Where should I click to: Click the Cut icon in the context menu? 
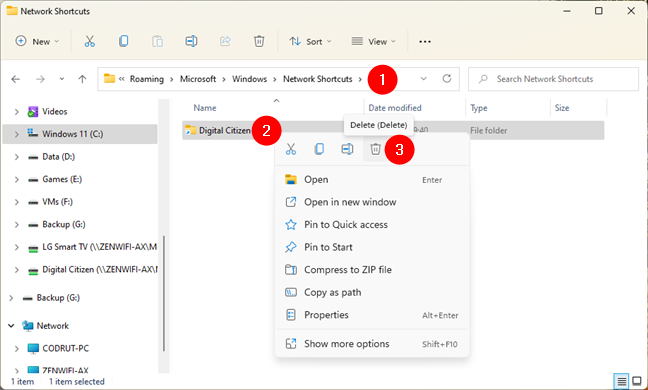(291, 149)
